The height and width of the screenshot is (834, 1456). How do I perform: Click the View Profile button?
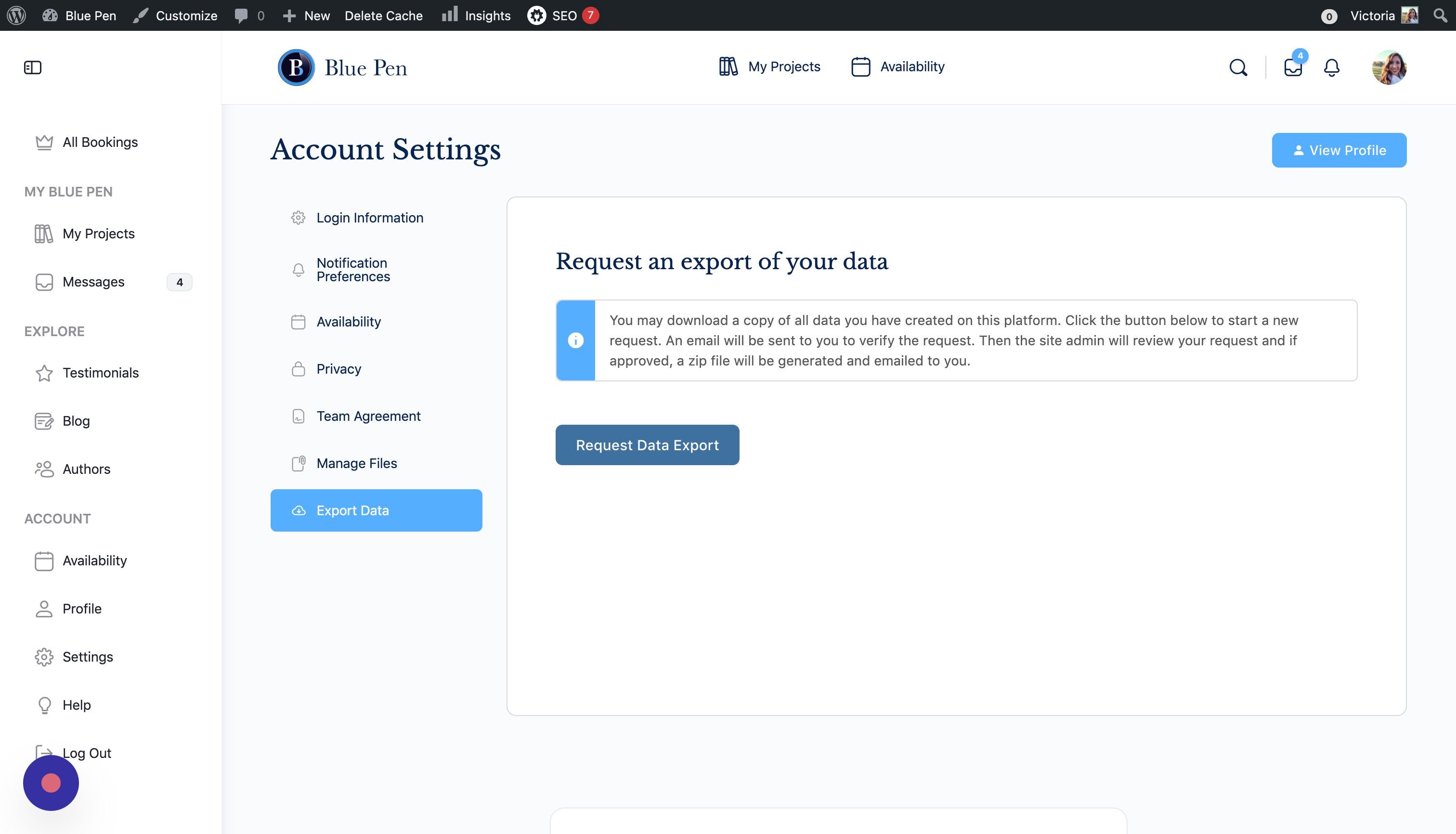1339,150
